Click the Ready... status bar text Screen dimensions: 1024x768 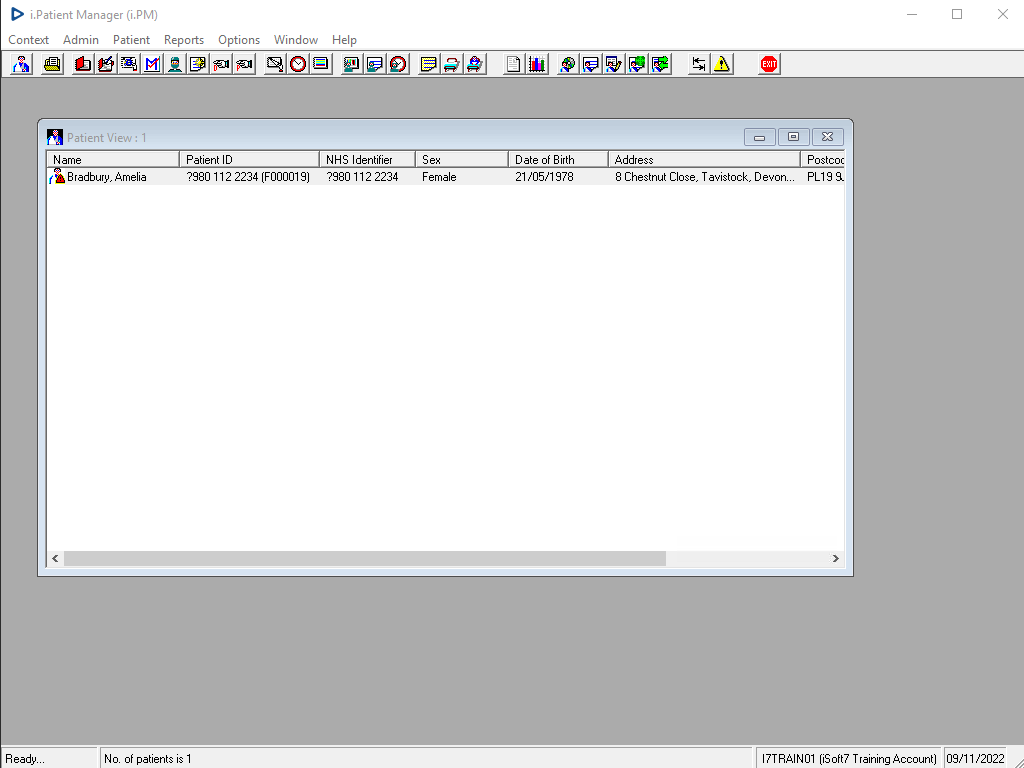[25, 759]
